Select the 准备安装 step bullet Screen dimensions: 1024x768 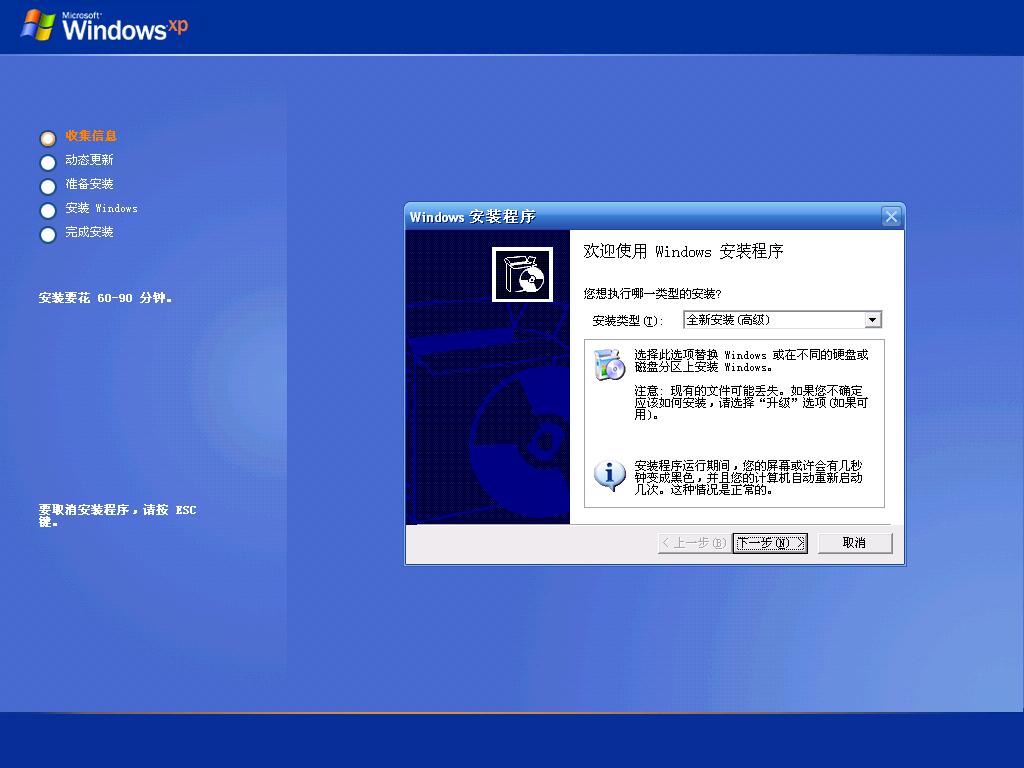point(48,187)
